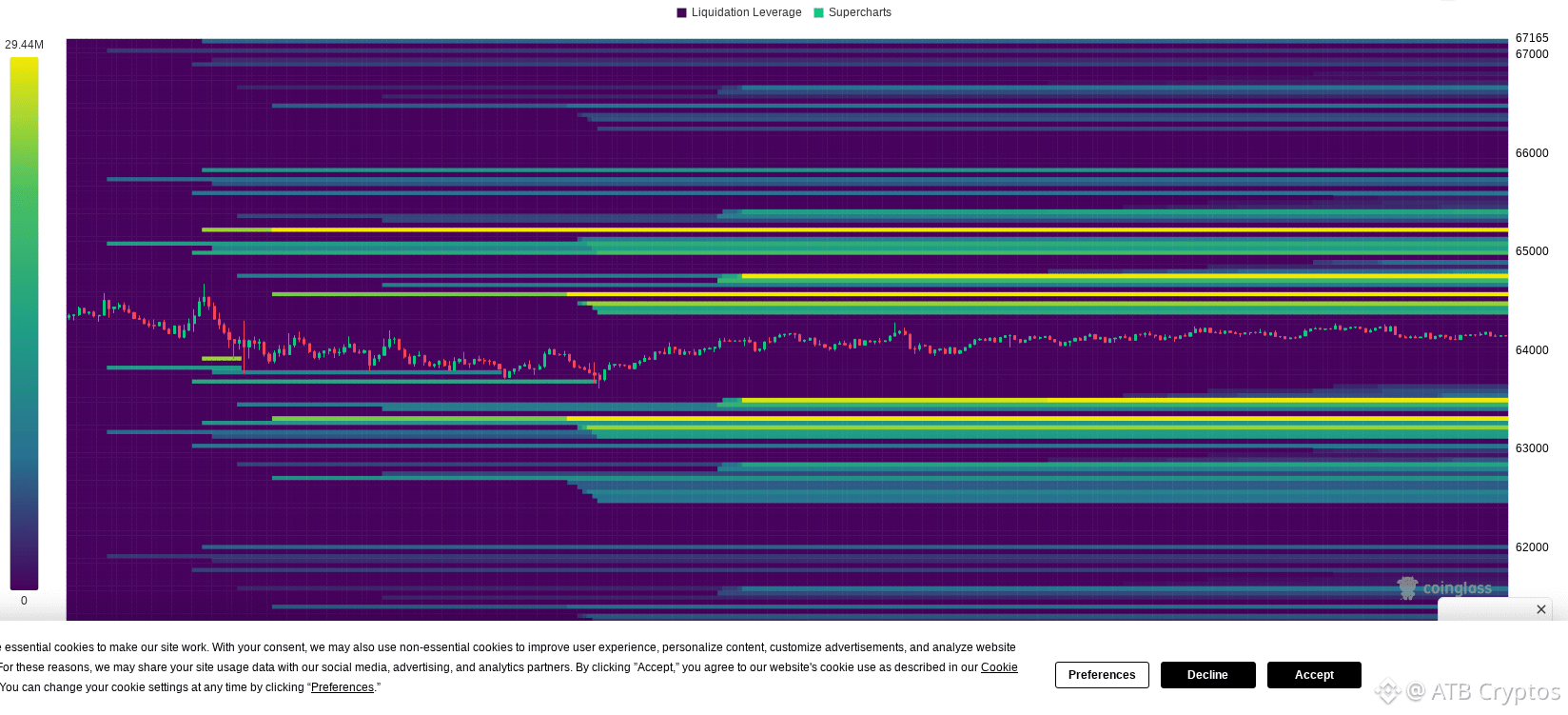Toggle the Supercharts legend series
1568x715 pixels.
point(853,12)
